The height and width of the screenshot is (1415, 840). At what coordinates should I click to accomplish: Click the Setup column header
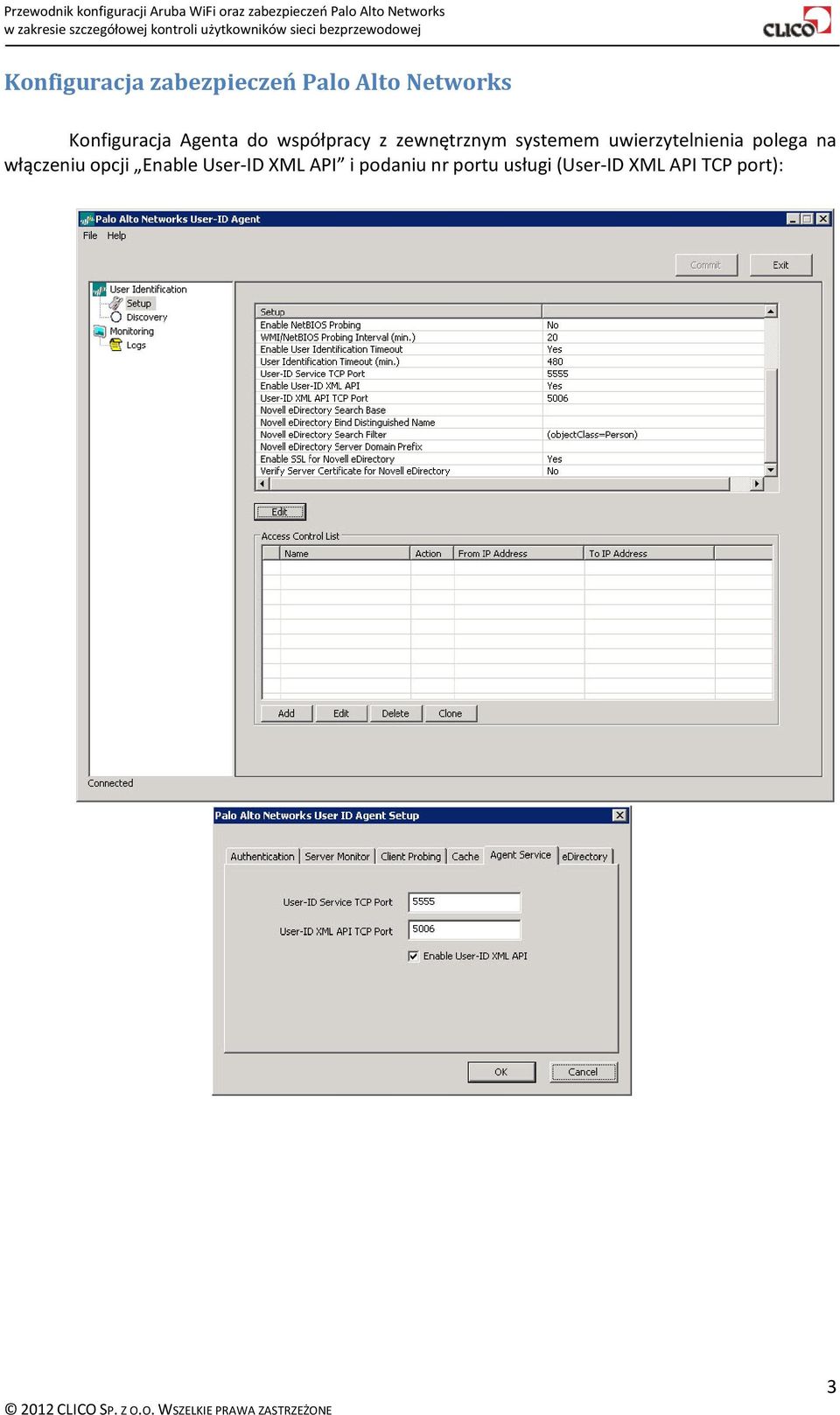pos(398,312)
